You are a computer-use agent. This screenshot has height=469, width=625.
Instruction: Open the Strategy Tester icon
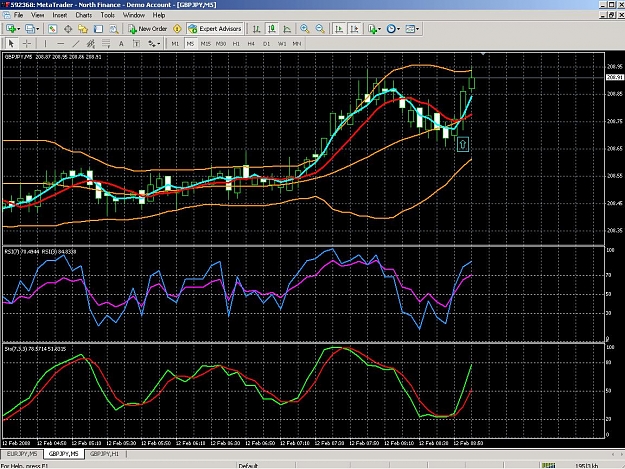coord(114,29)
